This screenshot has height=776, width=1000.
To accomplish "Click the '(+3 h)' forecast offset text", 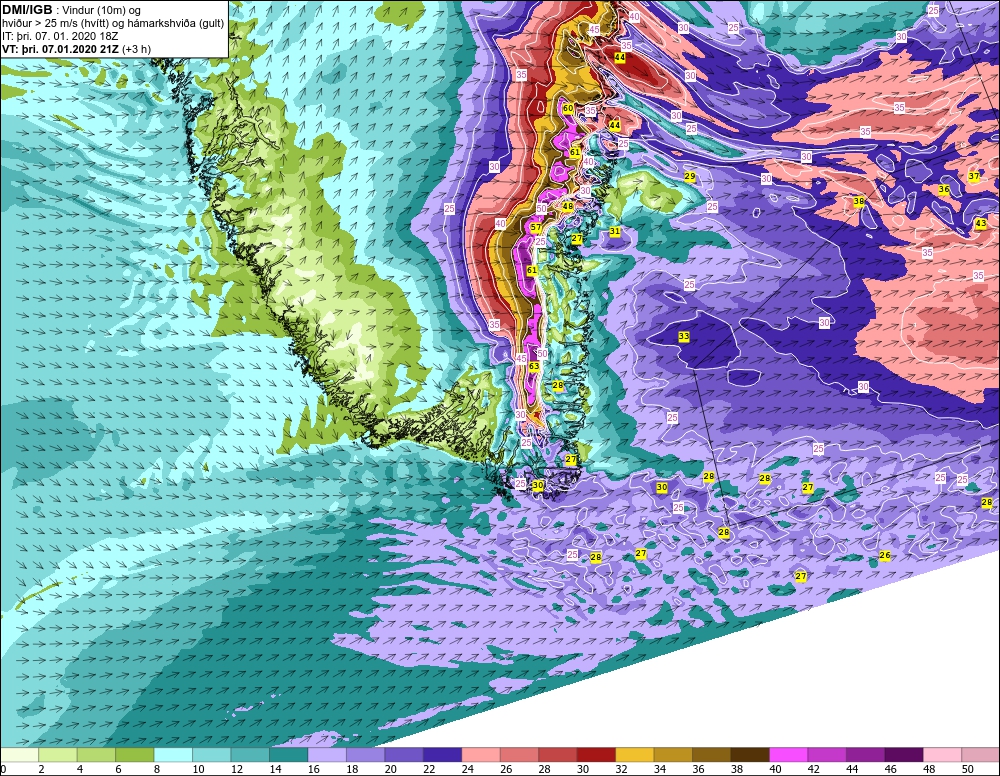I will click(136, 49).
